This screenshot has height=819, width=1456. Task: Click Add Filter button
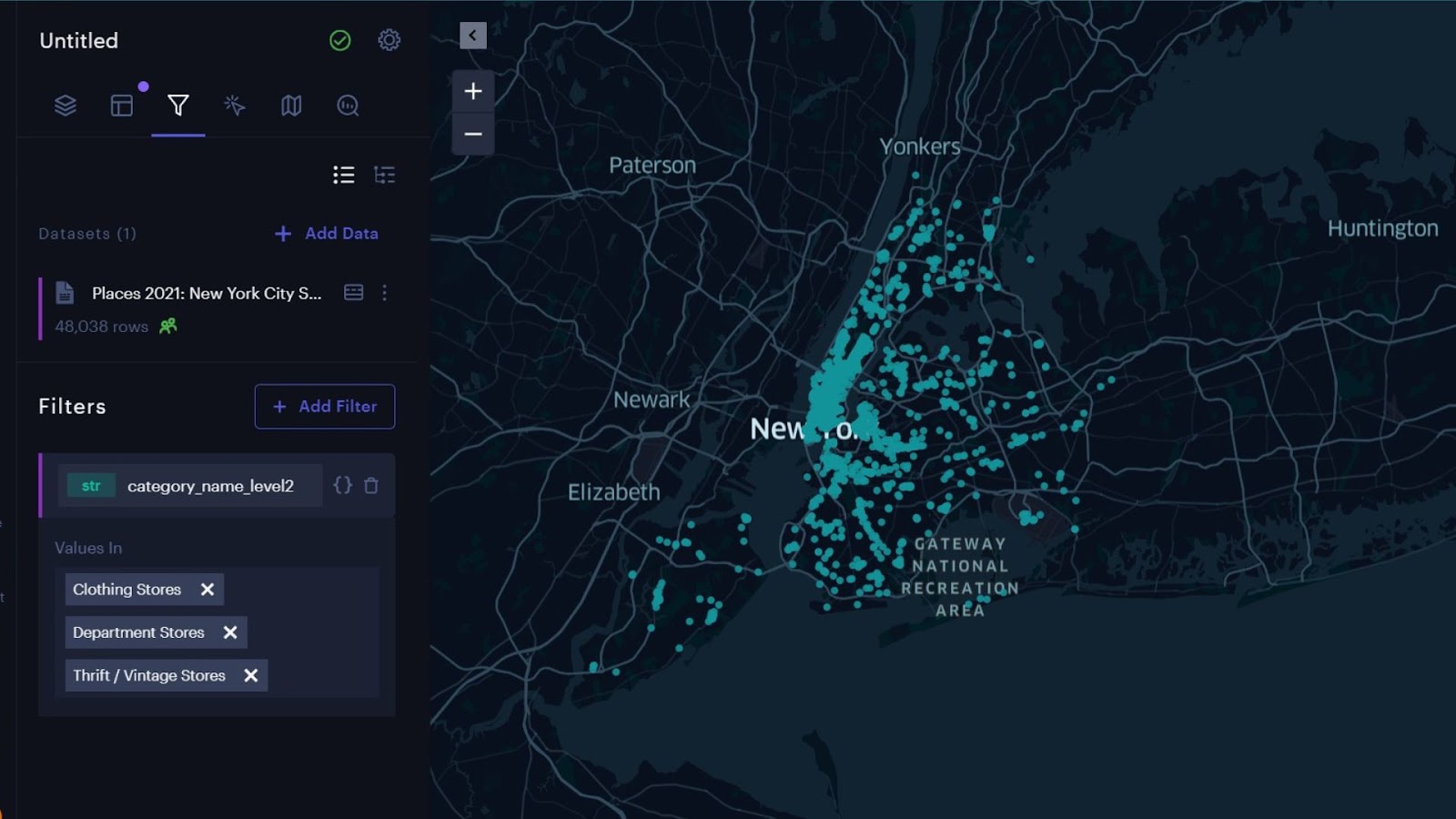pyautogui.click(x=325, y=406)
